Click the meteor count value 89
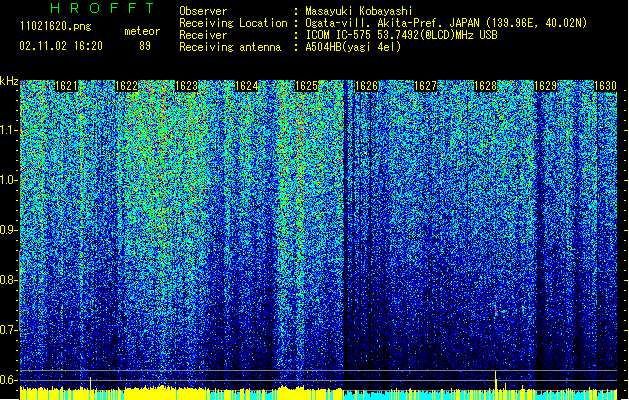Viewport: 629px width, 400px height. pos(145,46)
